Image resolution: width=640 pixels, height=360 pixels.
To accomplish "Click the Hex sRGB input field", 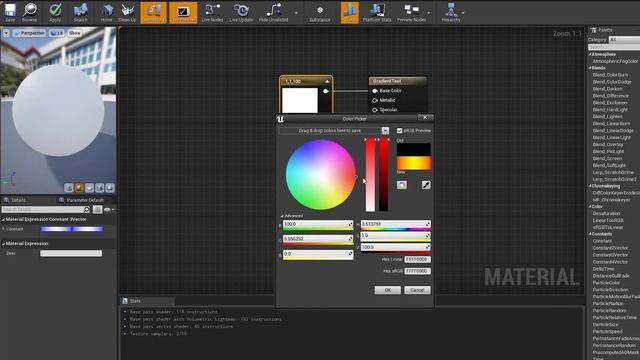I will pos(417,271).
